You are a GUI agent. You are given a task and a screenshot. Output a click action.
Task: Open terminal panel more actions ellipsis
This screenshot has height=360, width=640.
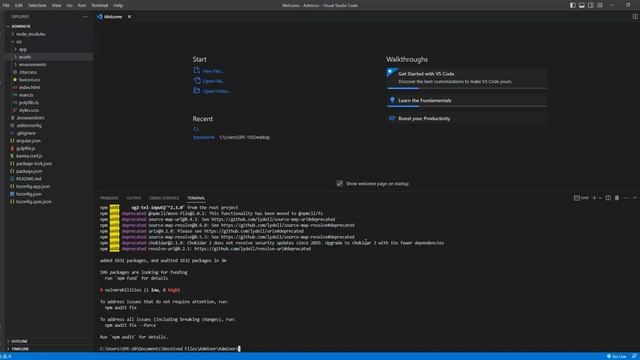coord(626,198)
